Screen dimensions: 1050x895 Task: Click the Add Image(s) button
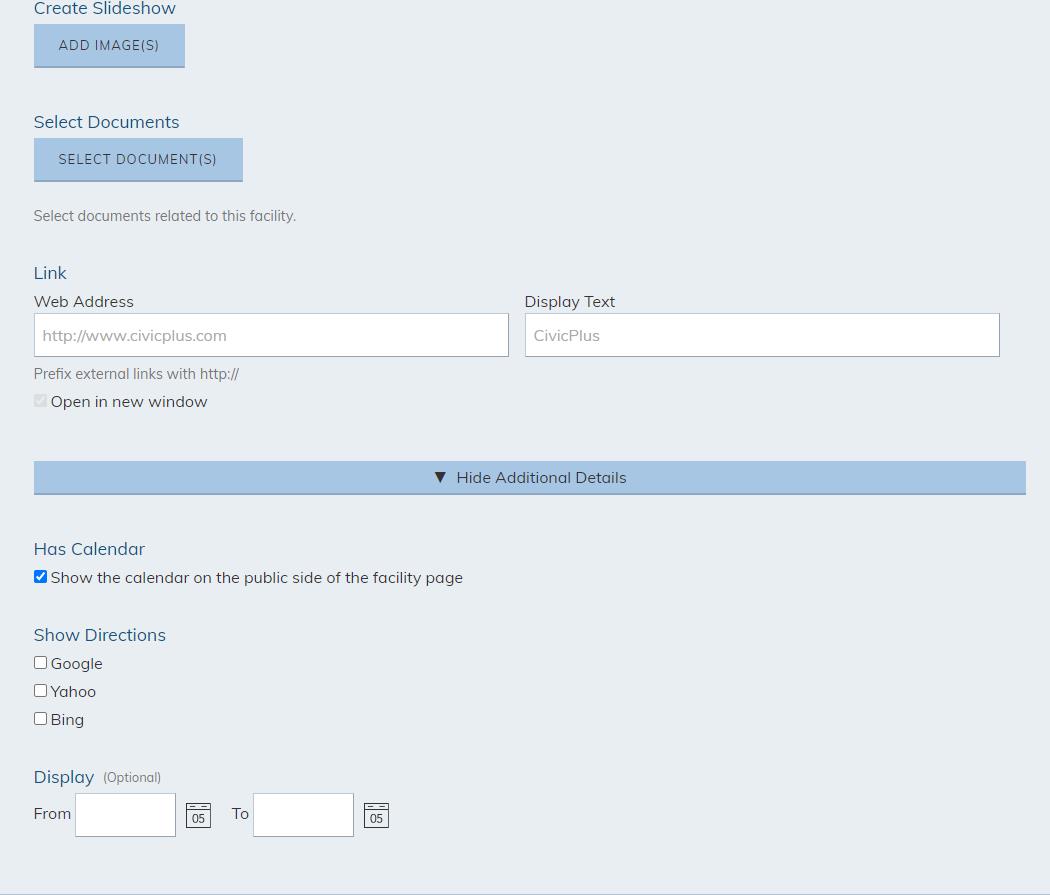point(109,46)
